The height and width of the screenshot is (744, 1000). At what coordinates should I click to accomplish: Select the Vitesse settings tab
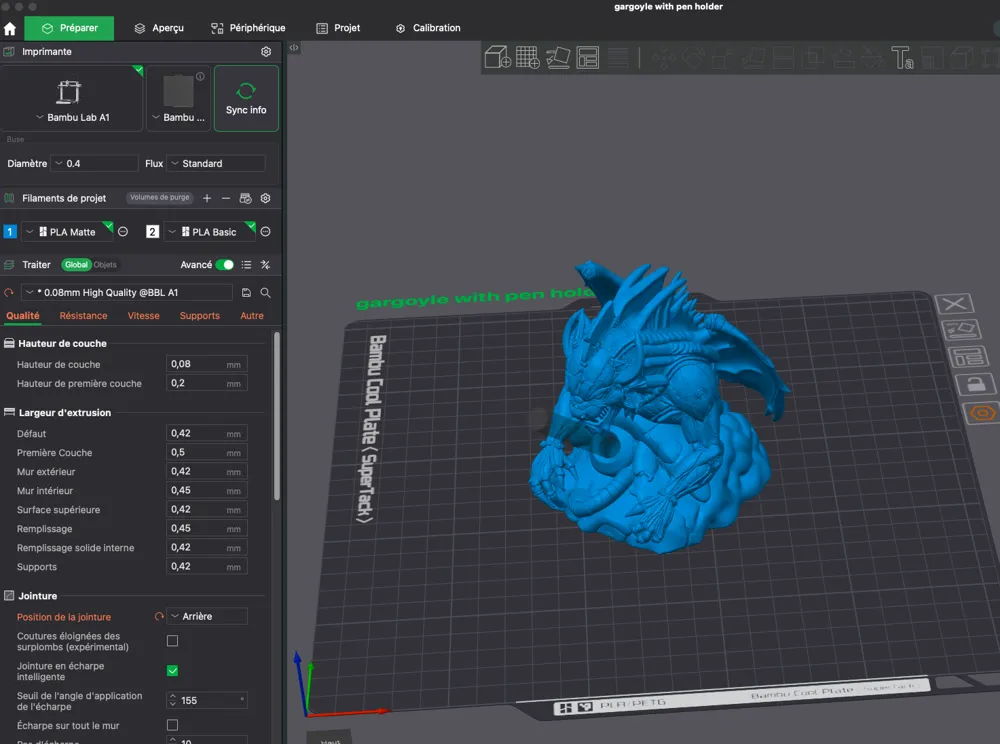click(143, 316)
